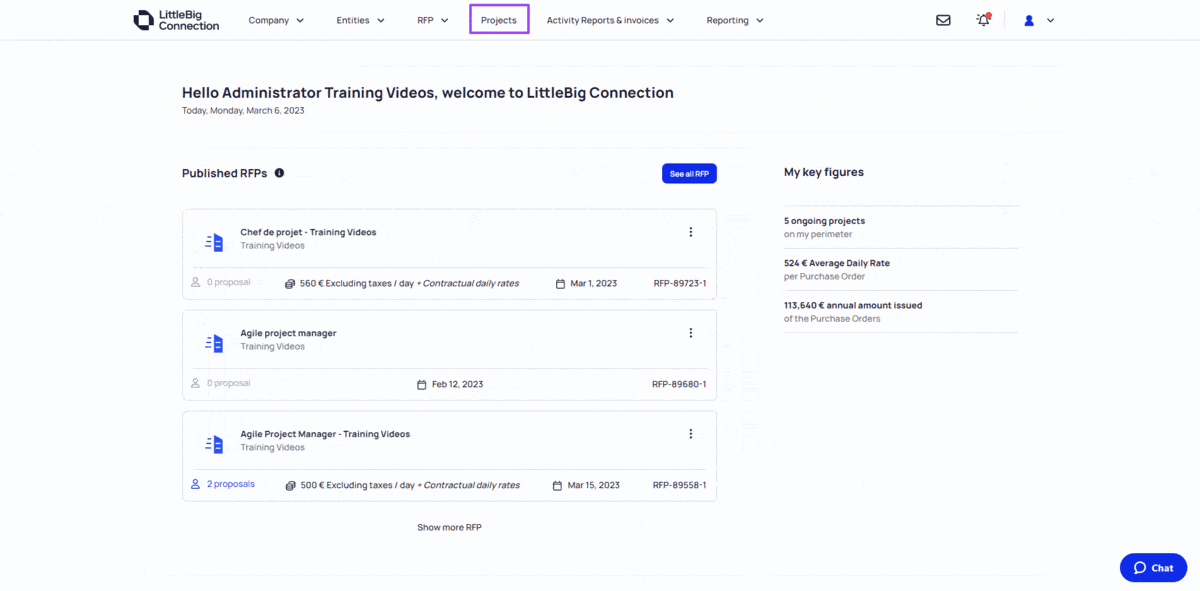
Task: Open the 2 proposals link
Action: (x=231, y=484)
